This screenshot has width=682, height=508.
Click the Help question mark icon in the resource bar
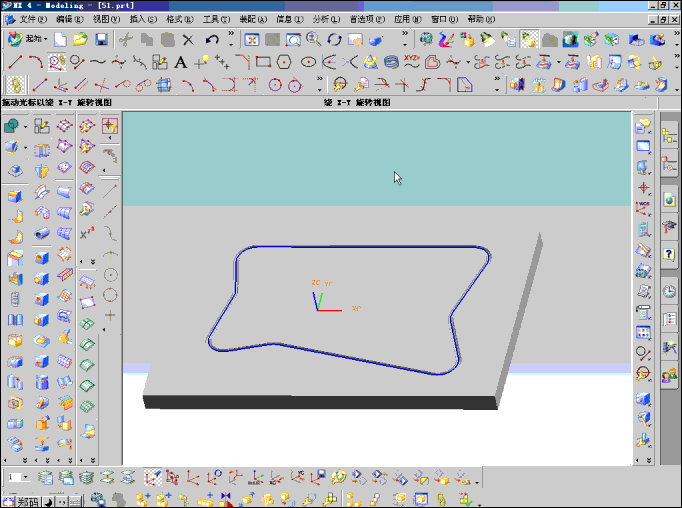pyautogui.click(x=669, y=254)
